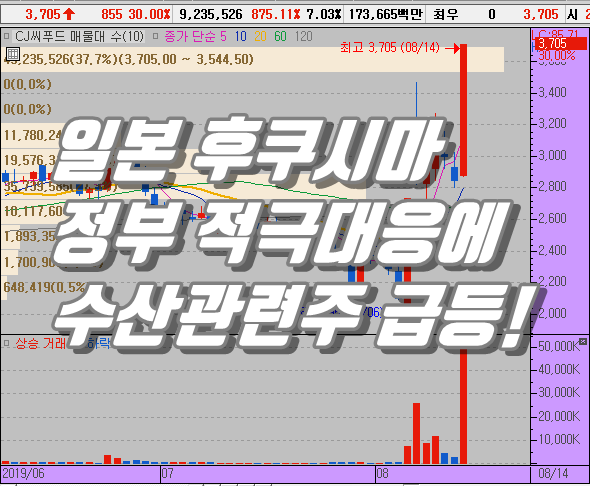Click the 9,235,526 volume figure

point(211,14)
